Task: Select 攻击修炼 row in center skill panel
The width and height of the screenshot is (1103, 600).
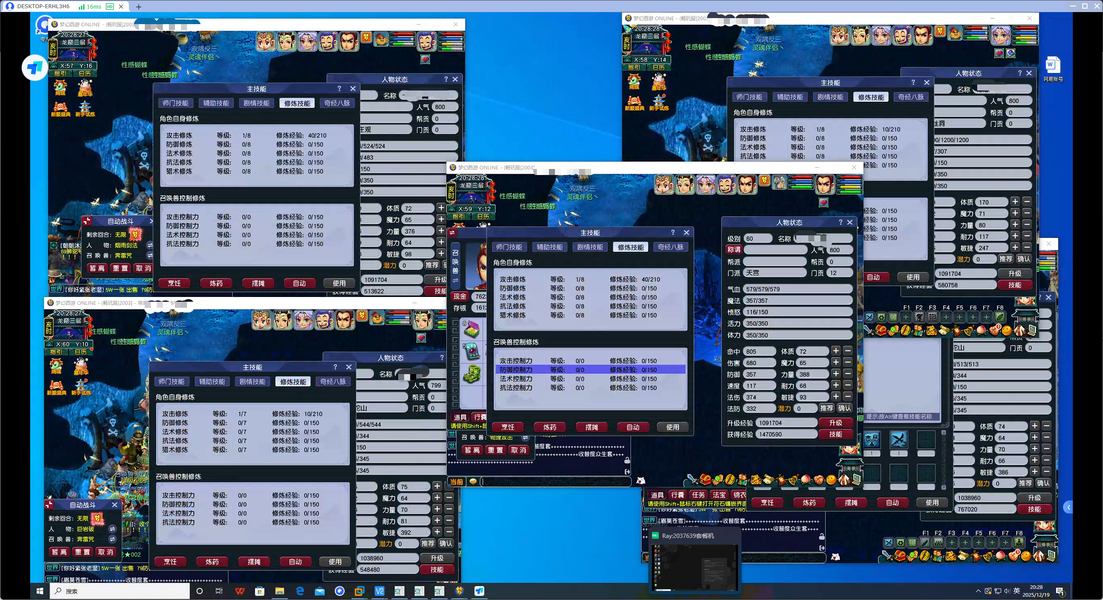Action: 589,279
